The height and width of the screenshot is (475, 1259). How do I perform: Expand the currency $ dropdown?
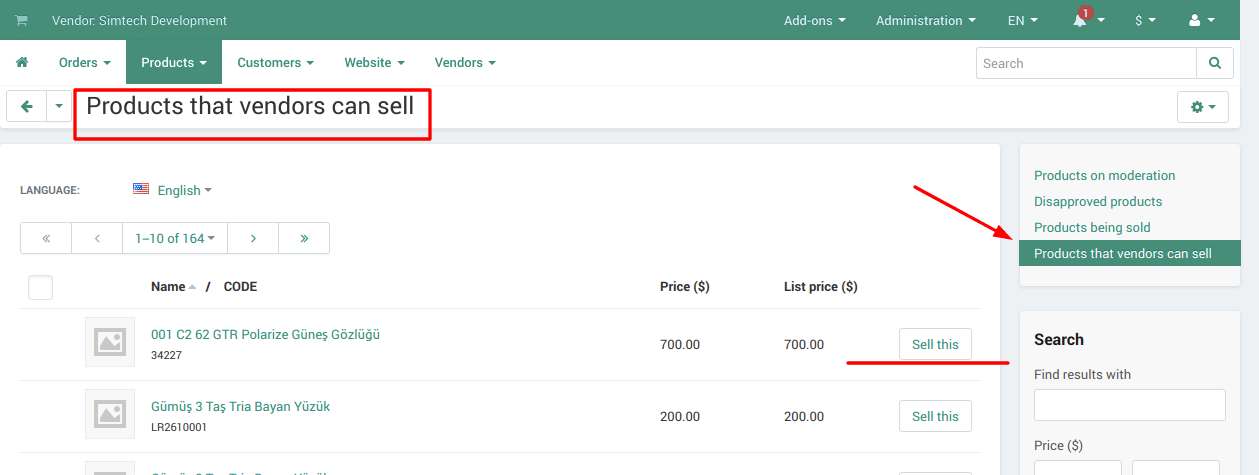1145,21
